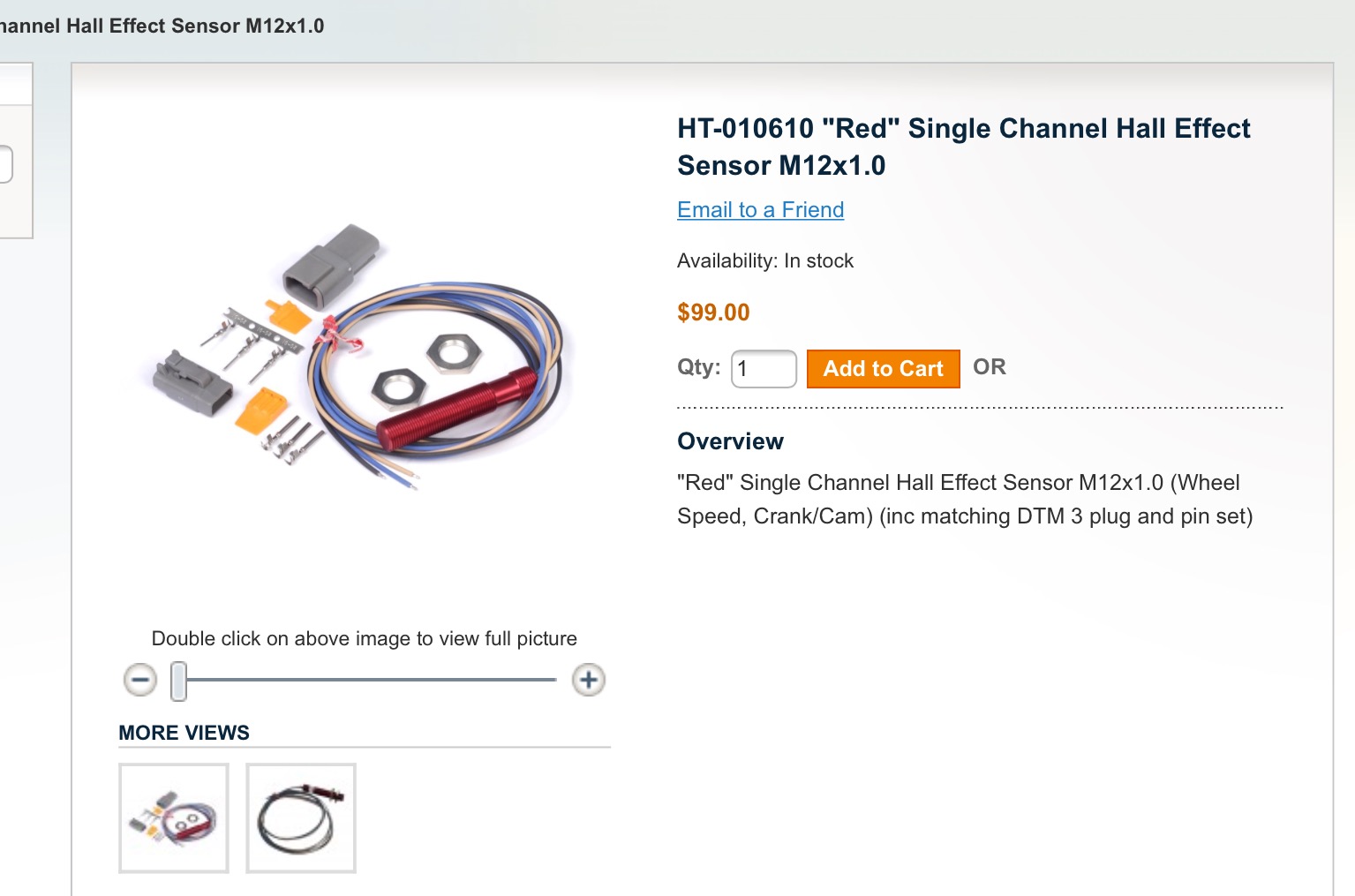The width and height of the screenshot is (1355, 896).
Task: Click the image zoom slider handle
Action: [178, 681]
